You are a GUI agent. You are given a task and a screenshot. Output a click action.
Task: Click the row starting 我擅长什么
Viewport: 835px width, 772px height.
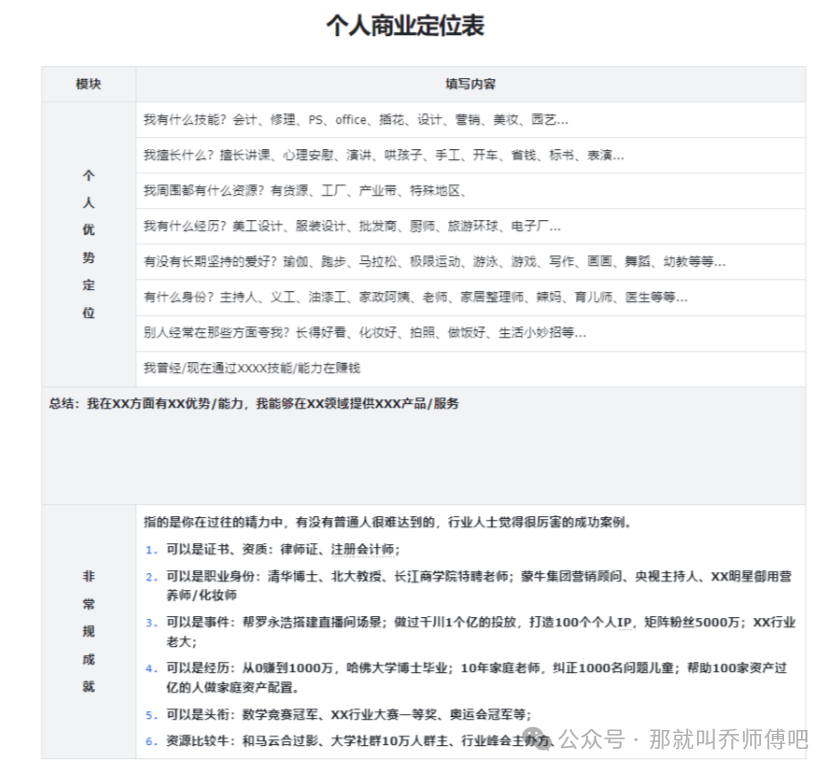point(383,156)
